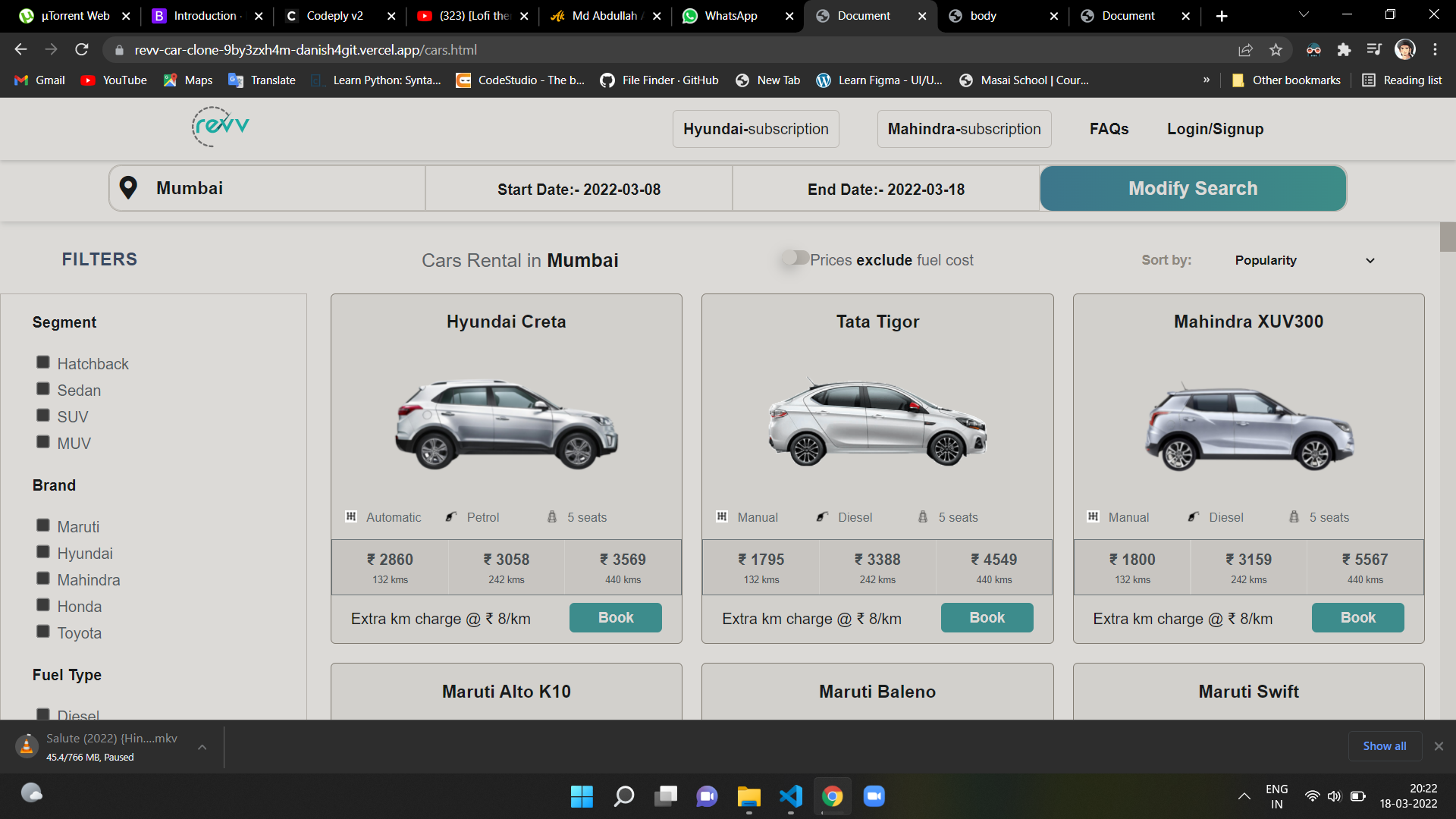Image resolution: width=1456 pixels, height=819 pixels.
Task: Select the ₹ 3058 242 kms plan for Creta
Action: [x=507, y=567]
